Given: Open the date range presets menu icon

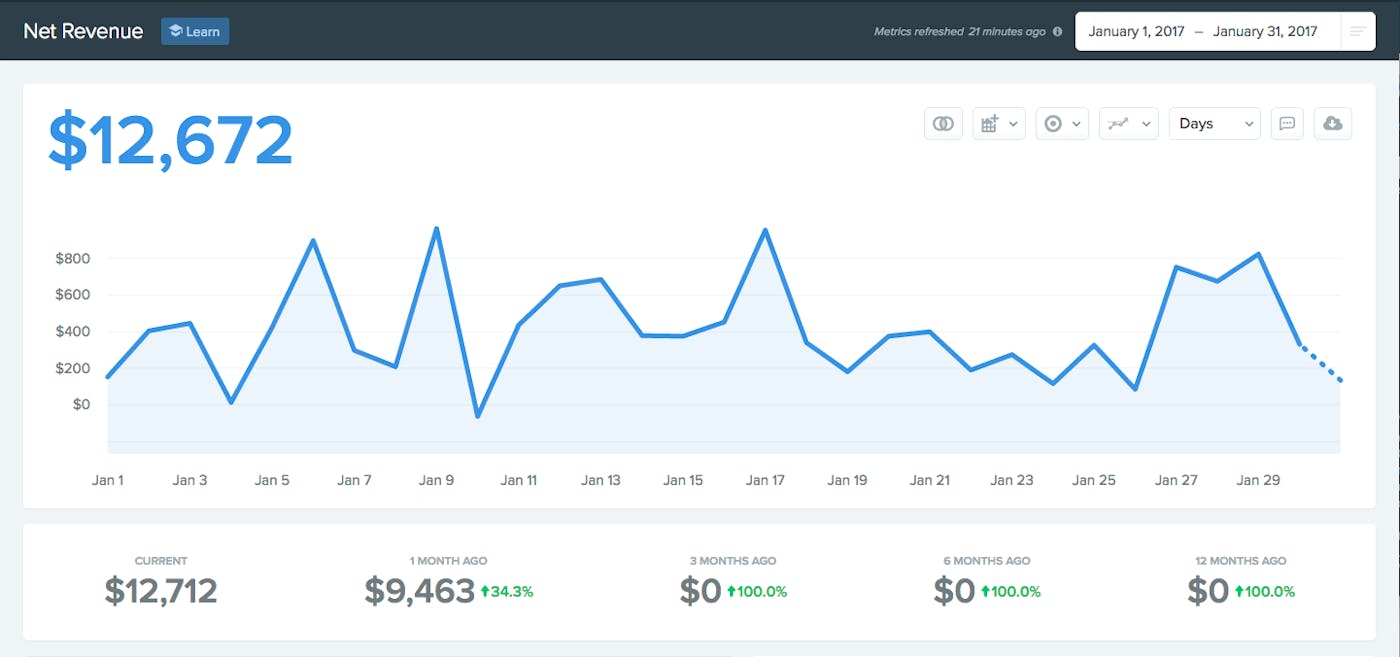Looking at the screenshot, I should [x=1357, y=31].
